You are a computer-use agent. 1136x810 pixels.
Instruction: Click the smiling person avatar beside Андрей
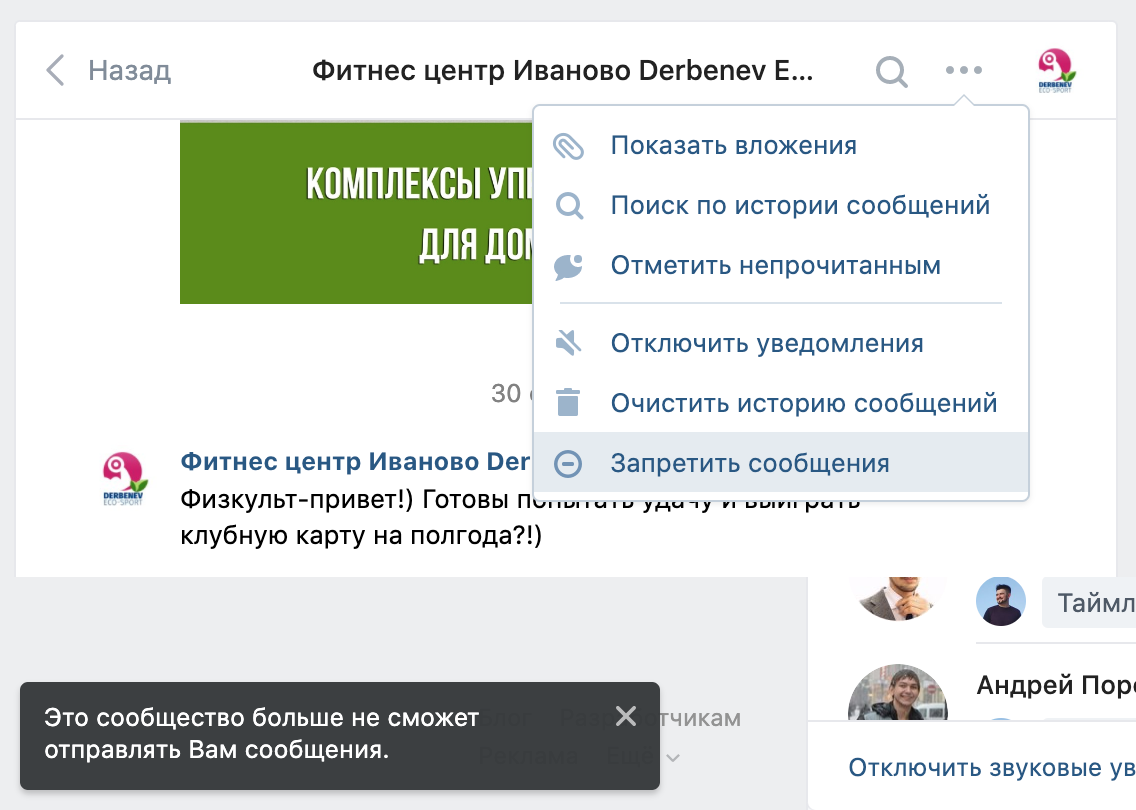point(898,692)
